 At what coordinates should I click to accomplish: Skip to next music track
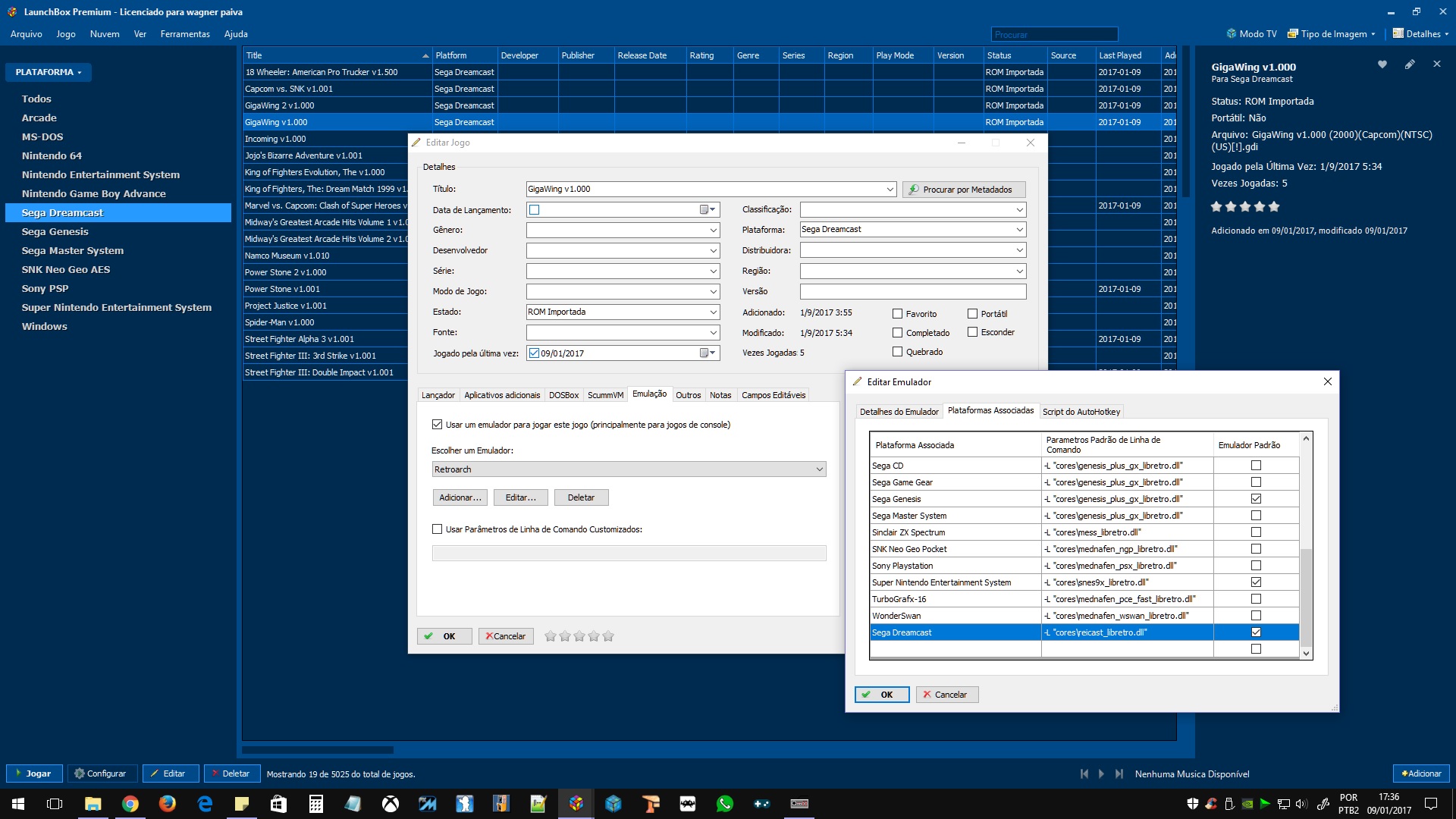click(x=1119, y=773)
